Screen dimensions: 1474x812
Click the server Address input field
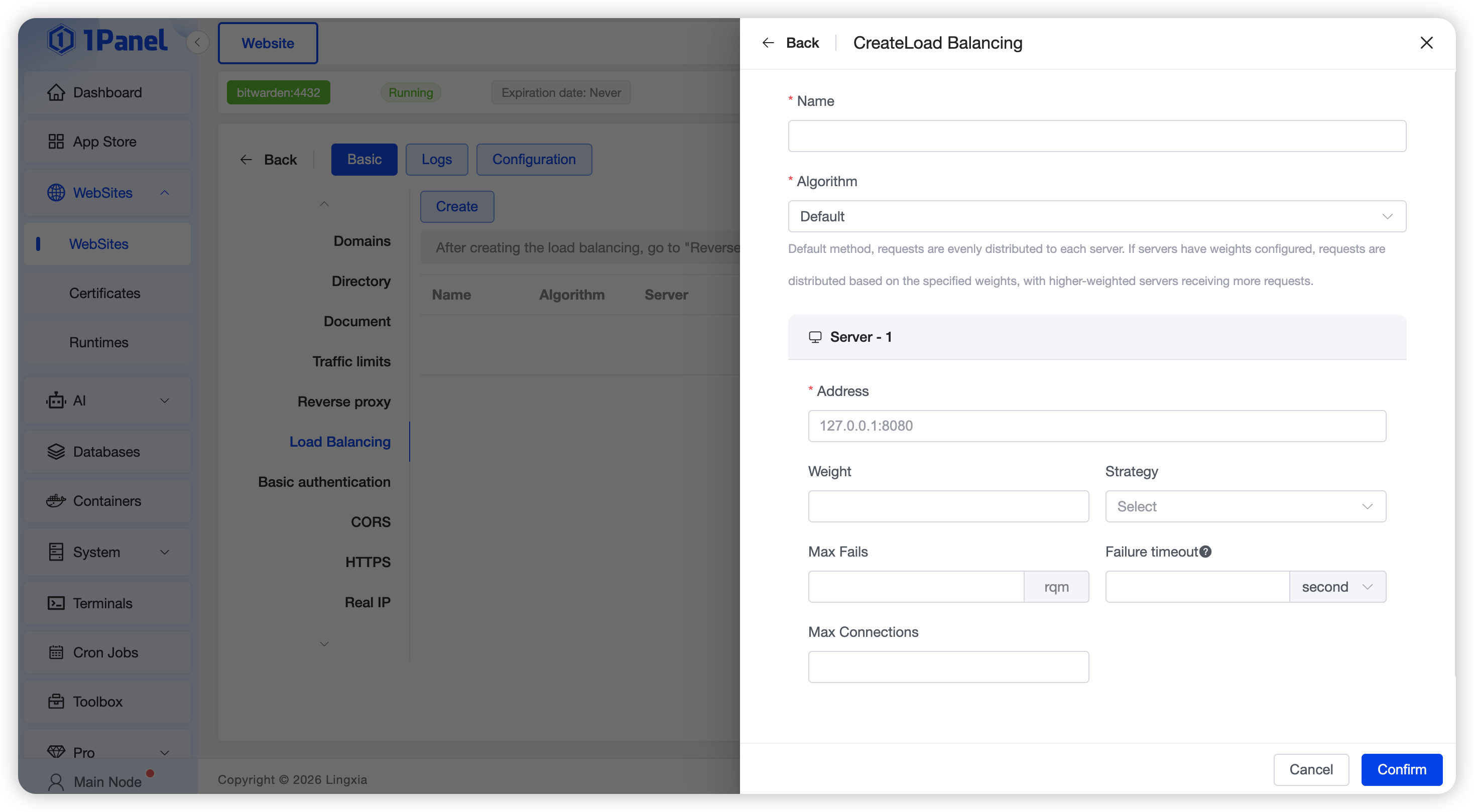click(x=1096, y=426)
